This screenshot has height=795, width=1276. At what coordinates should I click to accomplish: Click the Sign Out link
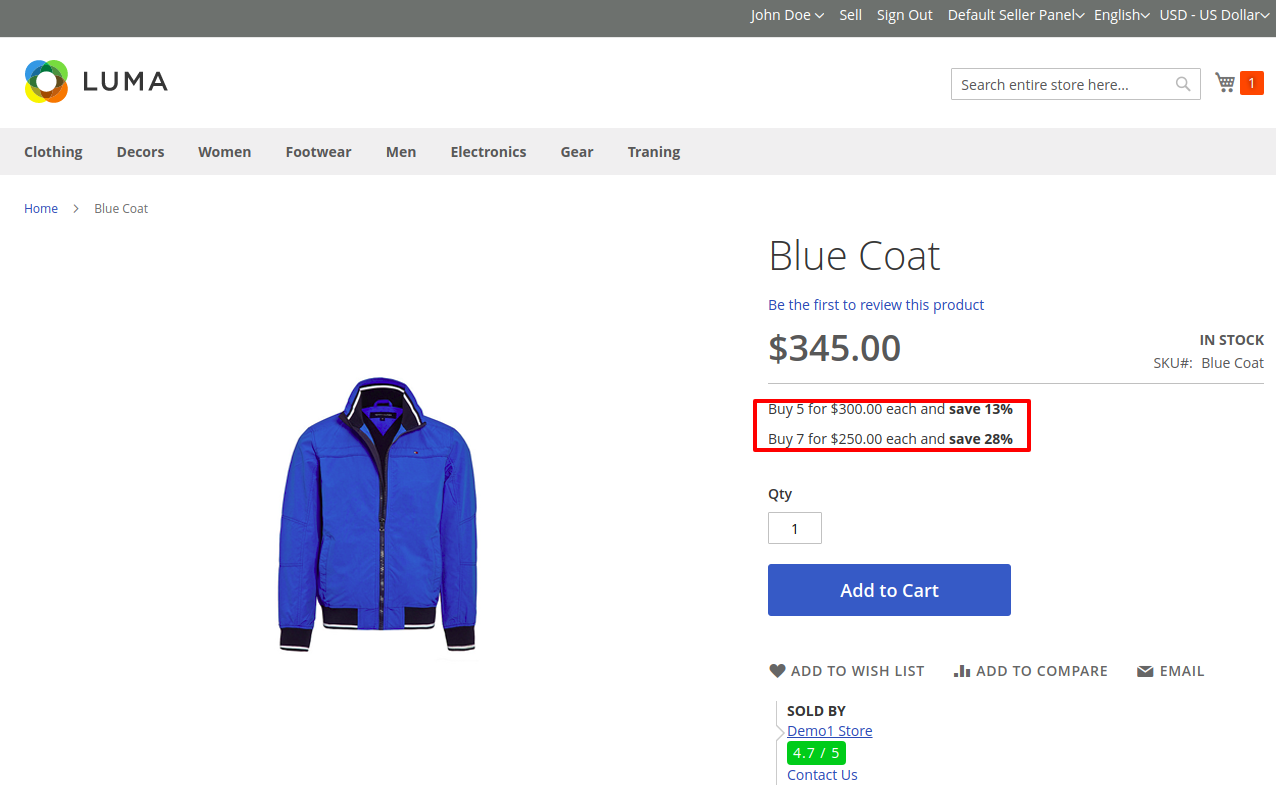point(904,15)
